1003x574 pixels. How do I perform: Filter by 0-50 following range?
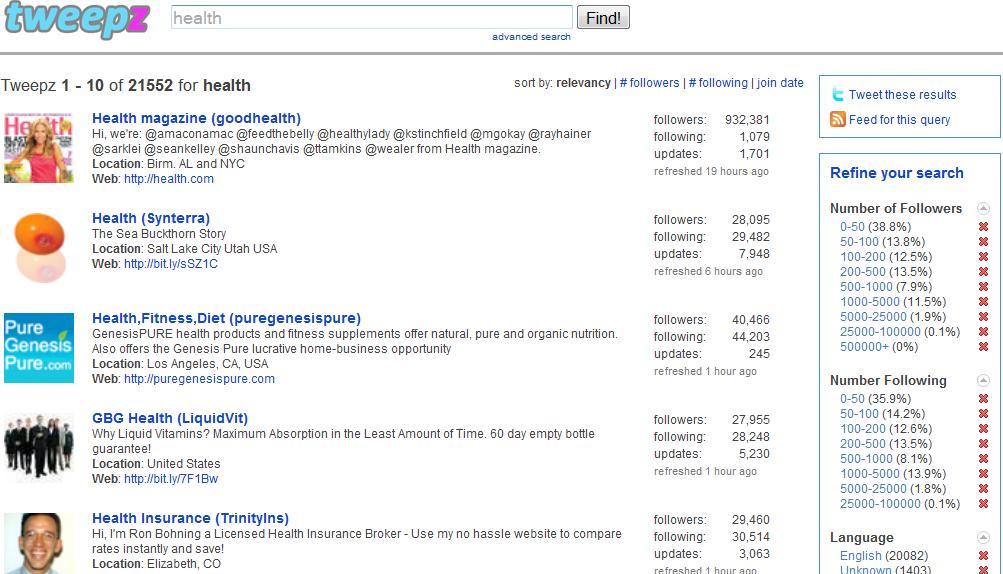(x=852, y=399)
